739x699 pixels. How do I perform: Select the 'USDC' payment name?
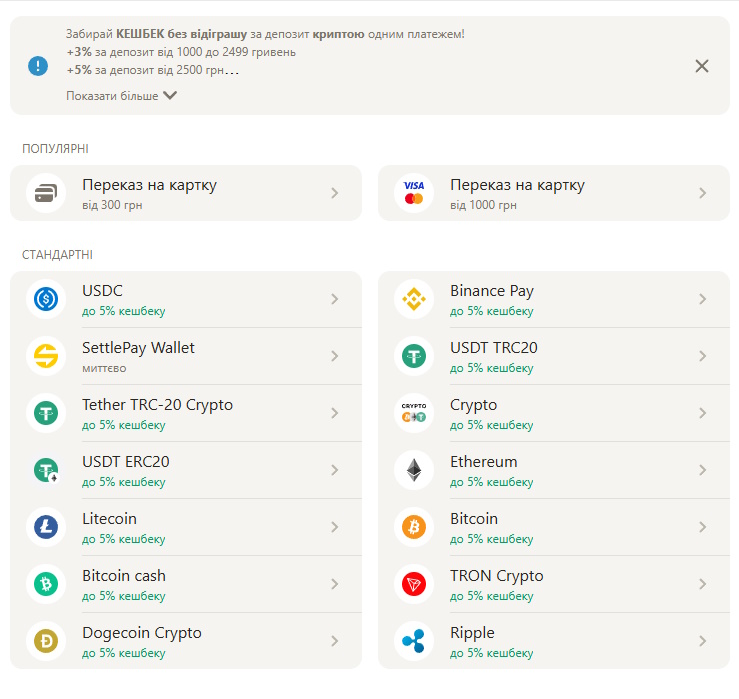click(102, 291)
